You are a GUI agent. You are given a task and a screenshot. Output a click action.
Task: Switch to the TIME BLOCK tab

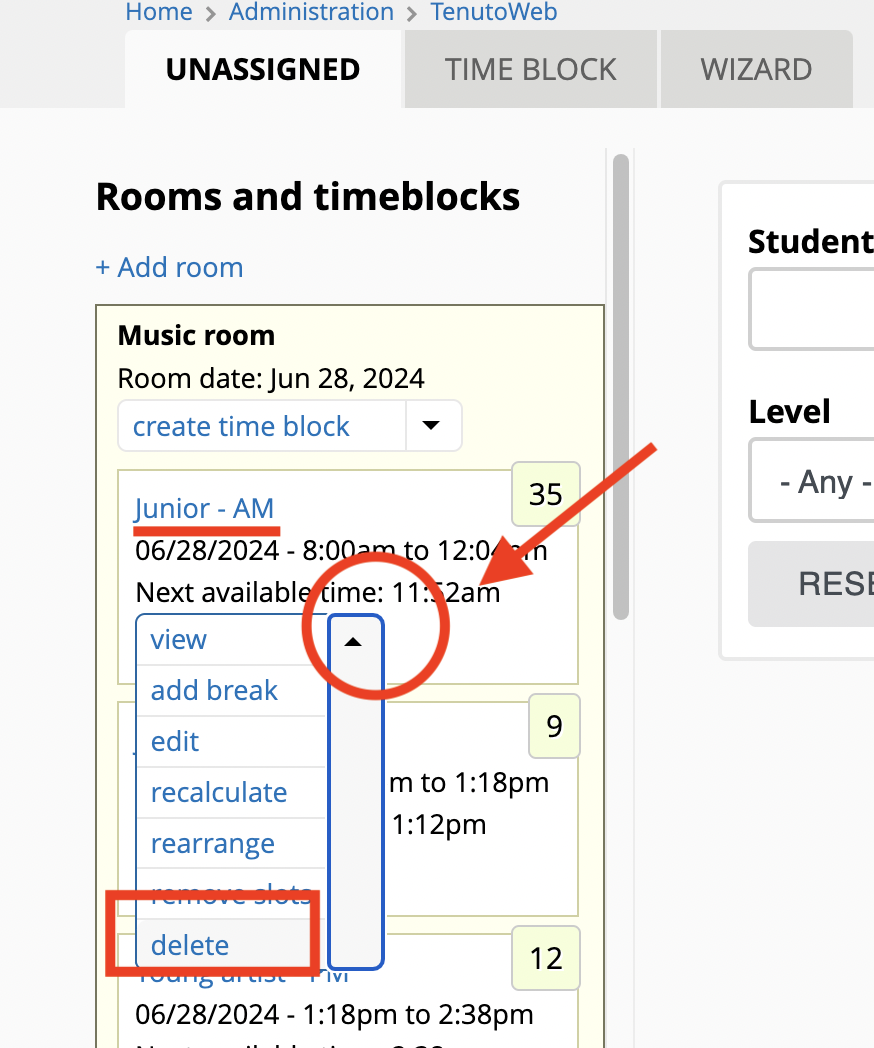tap(531, 70)
